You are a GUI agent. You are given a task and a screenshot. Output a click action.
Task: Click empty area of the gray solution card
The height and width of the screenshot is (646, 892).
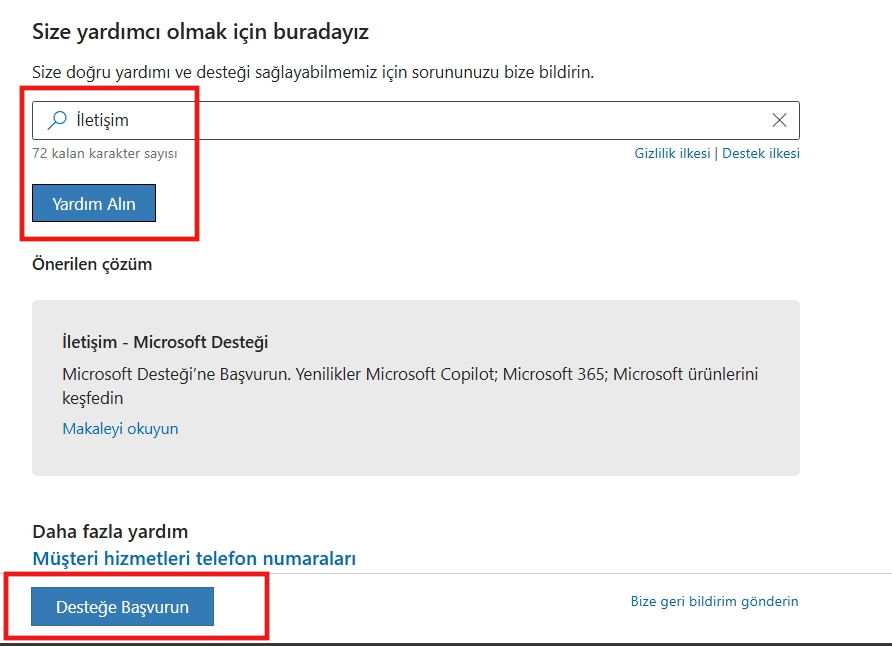512,444
